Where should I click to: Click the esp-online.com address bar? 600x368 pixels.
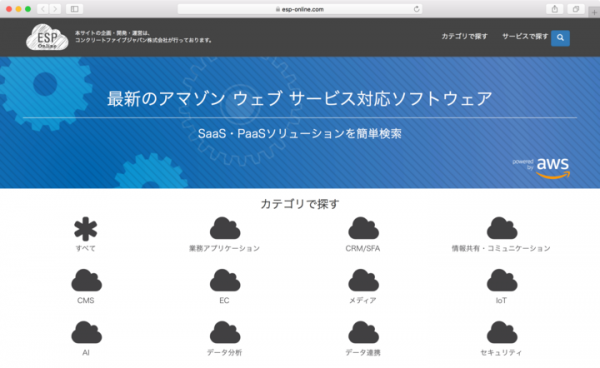300,9
